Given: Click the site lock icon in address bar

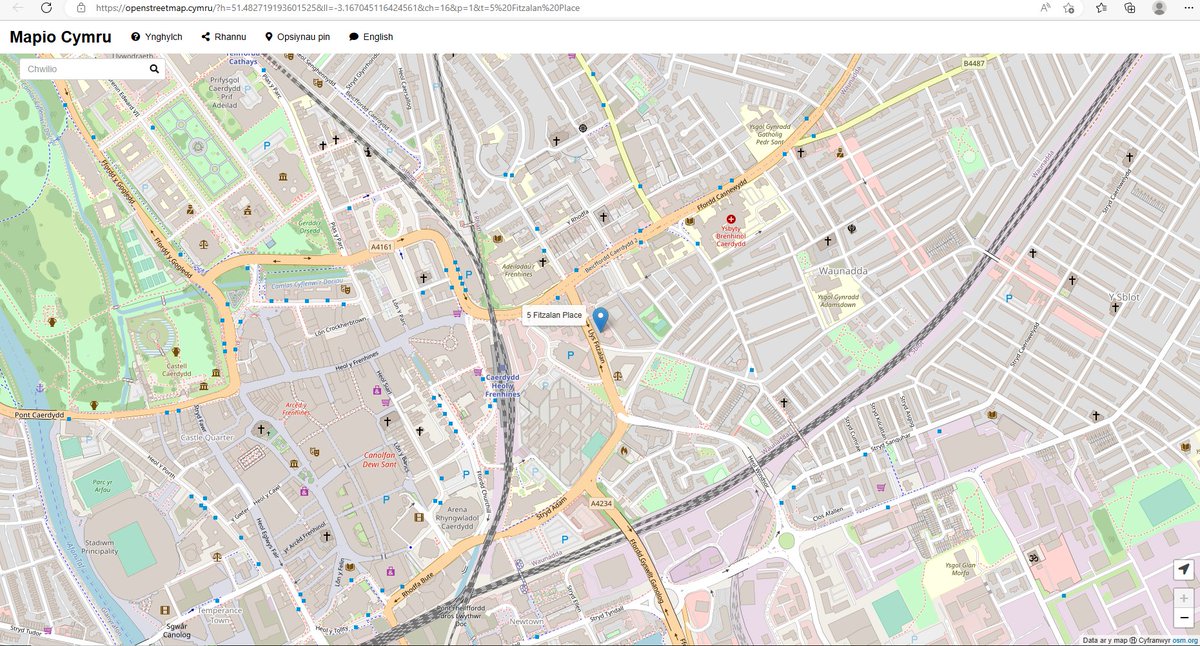Looking at the screenshot, I should [81, 8].
